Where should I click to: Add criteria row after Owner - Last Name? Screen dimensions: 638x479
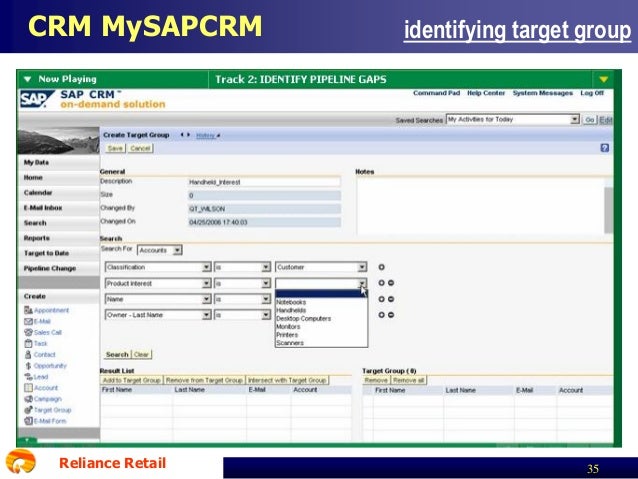tap(381, 315)
